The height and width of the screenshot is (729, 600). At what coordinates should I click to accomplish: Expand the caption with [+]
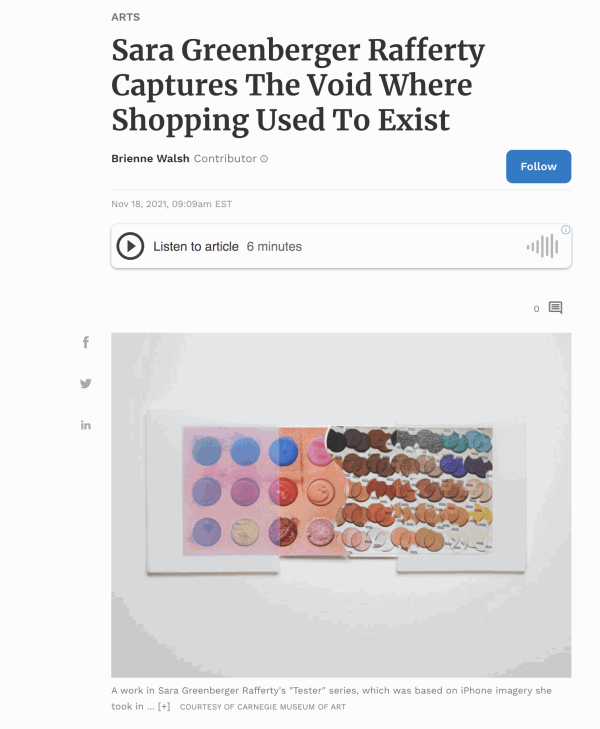(x=164, y=707)
